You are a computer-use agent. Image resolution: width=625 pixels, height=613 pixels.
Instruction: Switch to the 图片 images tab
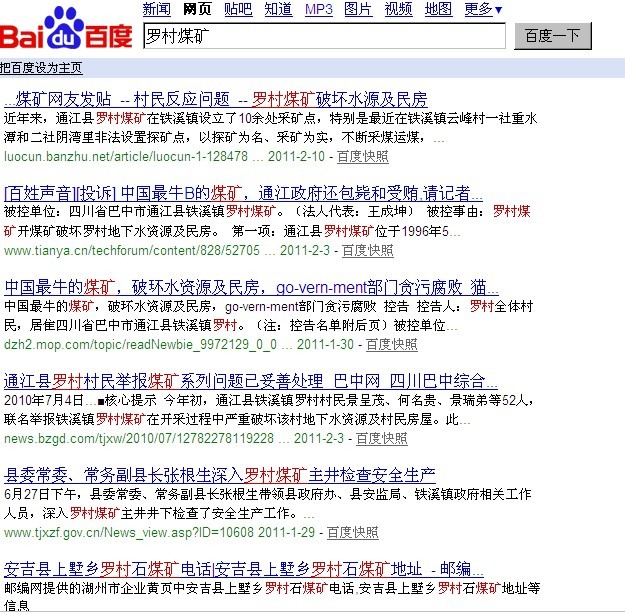tap(358, 9)
